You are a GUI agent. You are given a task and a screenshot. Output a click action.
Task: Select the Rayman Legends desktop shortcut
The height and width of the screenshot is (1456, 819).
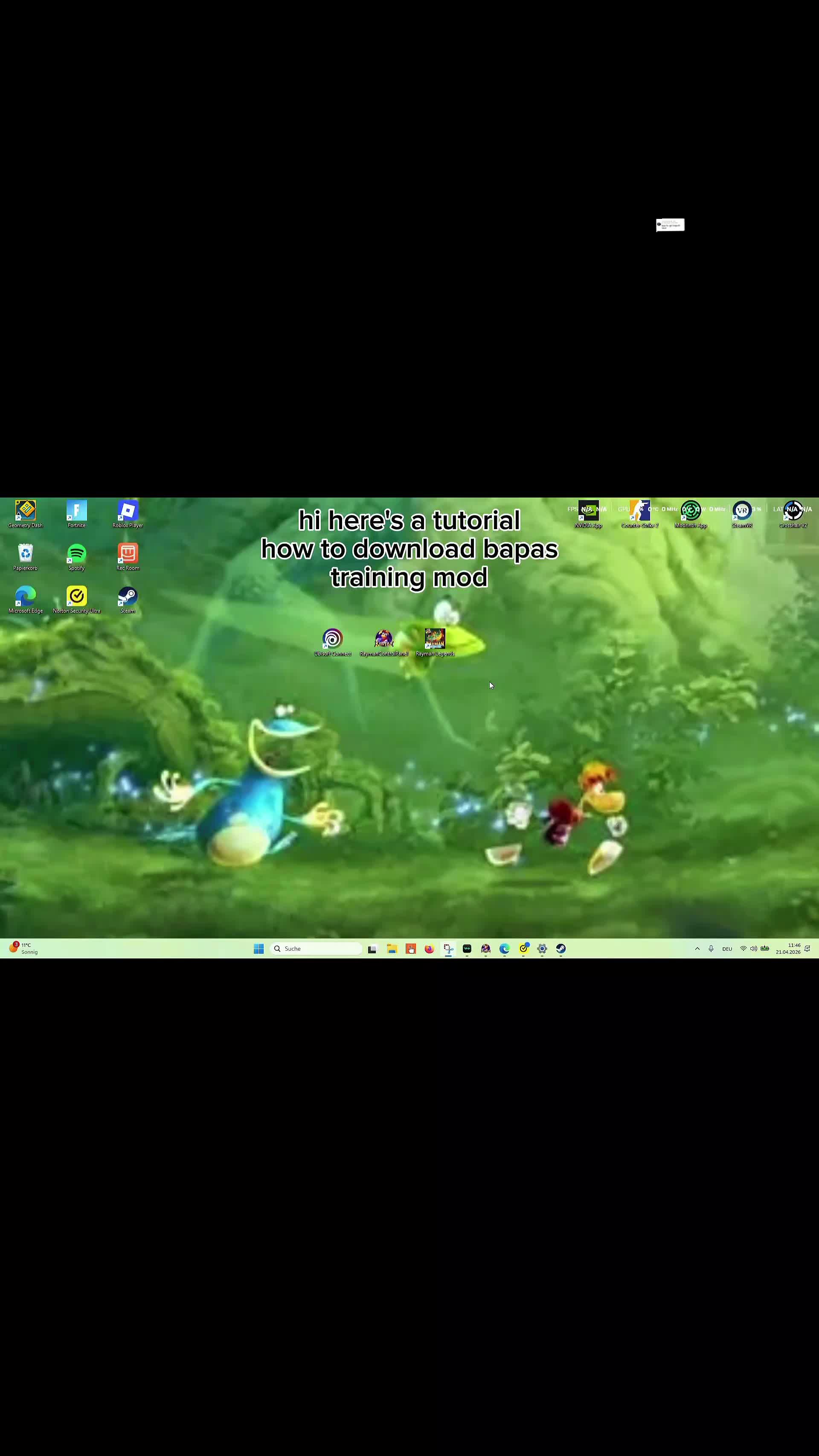point(435,642)
